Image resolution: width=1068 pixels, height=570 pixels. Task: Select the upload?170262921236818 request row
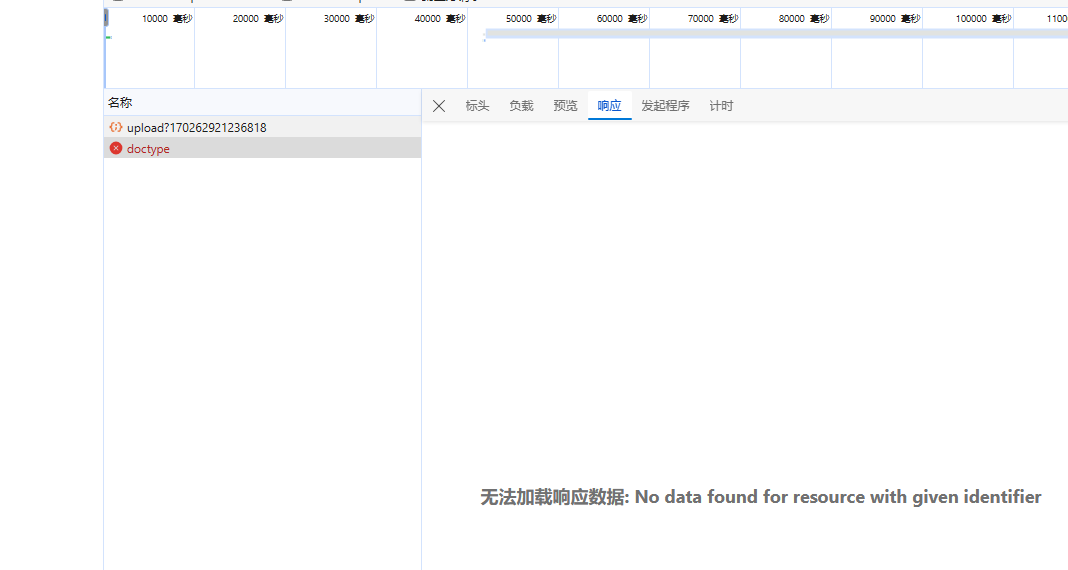(x=262, y=127)
